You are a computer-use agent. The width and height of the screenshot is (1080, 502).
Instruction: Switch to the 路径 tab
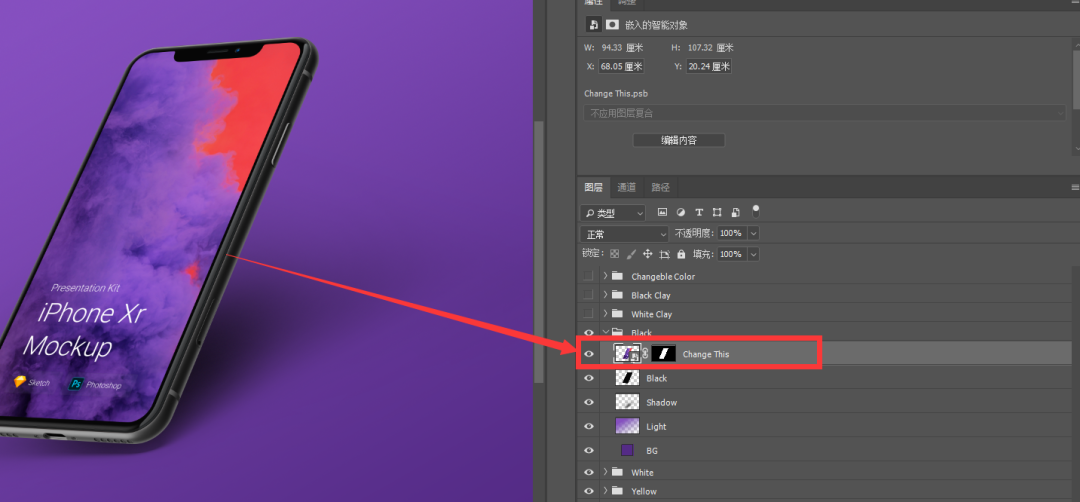coord(660,187)
